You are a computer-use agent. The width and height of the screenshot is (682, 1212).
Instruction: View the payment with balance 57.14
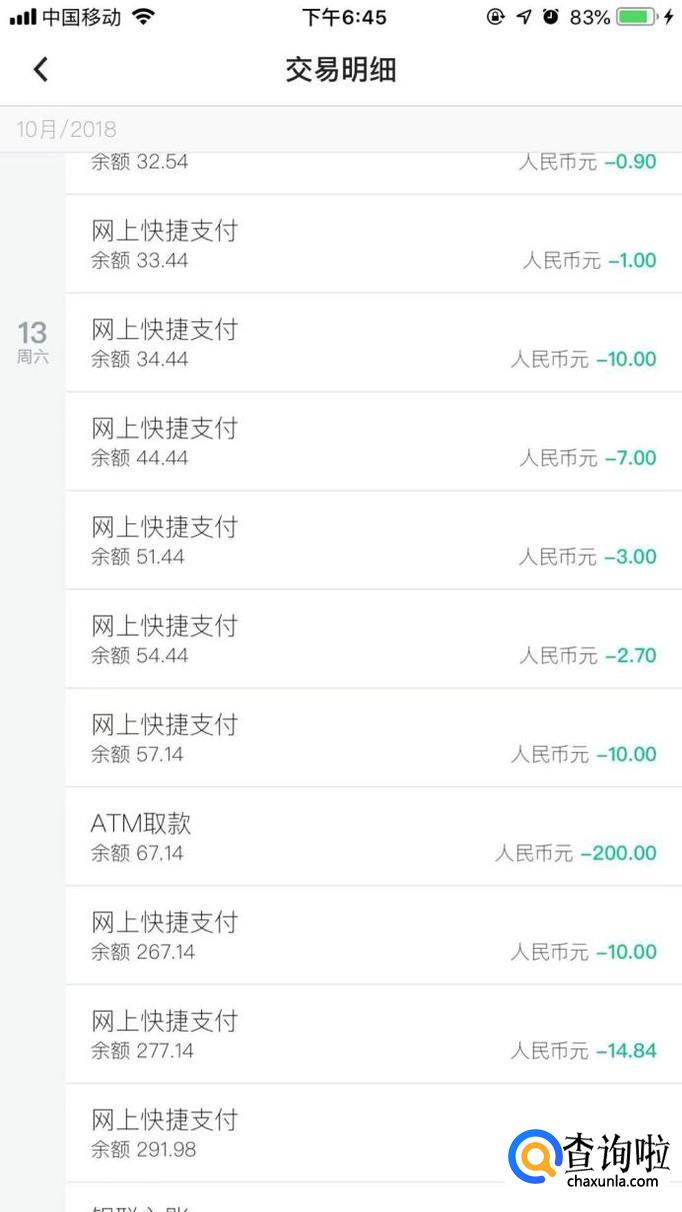coord(373,738)
